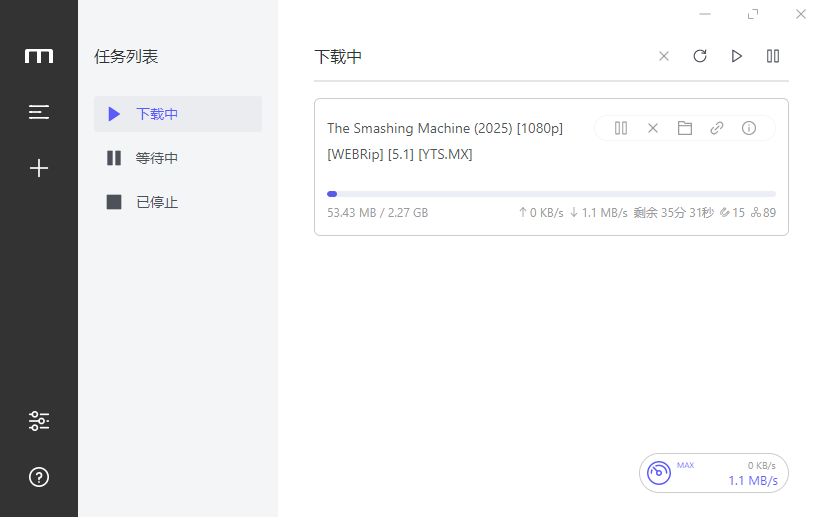
Task: Pause all tasks from header toolbar
Action: click(773, 56)
